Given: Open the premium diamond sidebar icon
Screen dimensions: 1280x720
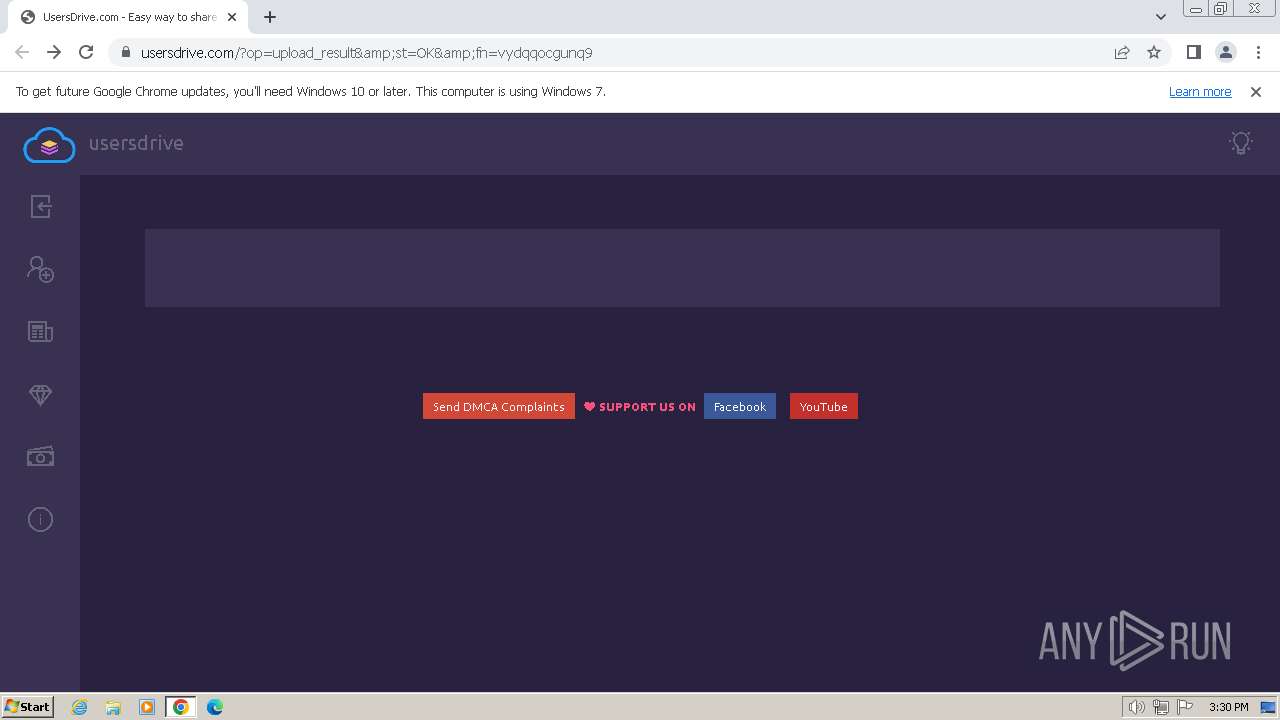Looking at the screenshot, I should (x=40, y=395).
